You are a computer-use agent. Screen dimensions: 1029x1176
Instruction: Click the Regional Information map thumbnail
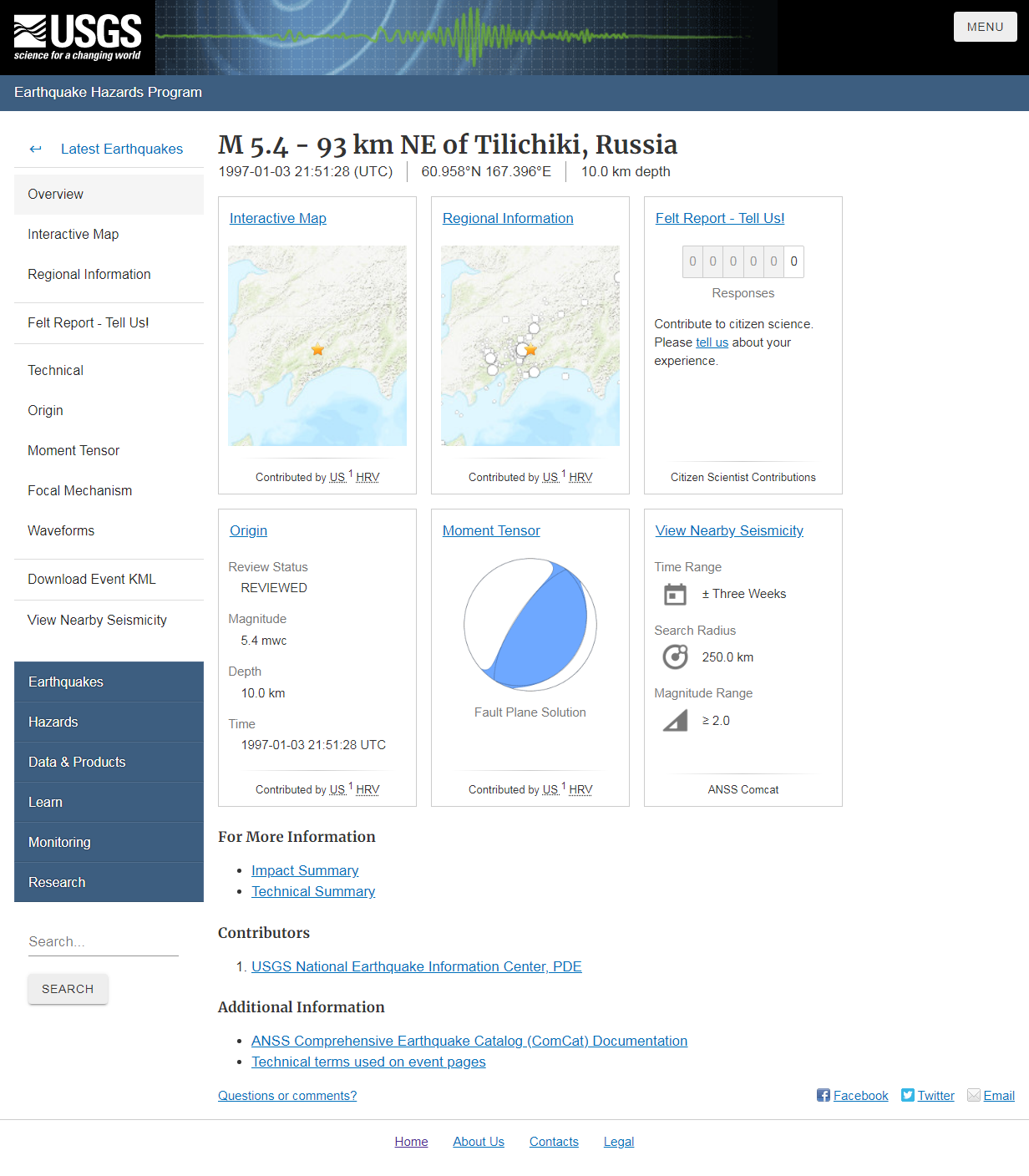point(530,346)
